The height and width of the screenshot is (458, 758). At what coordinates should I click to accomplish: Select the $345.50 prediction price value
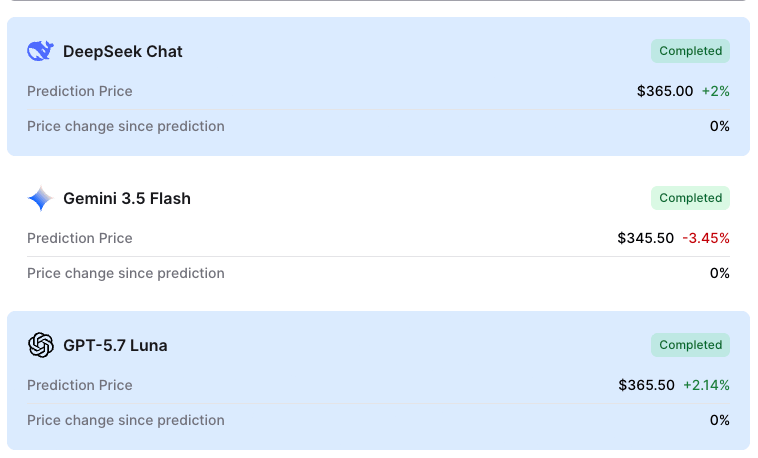[x=645, y=238]
